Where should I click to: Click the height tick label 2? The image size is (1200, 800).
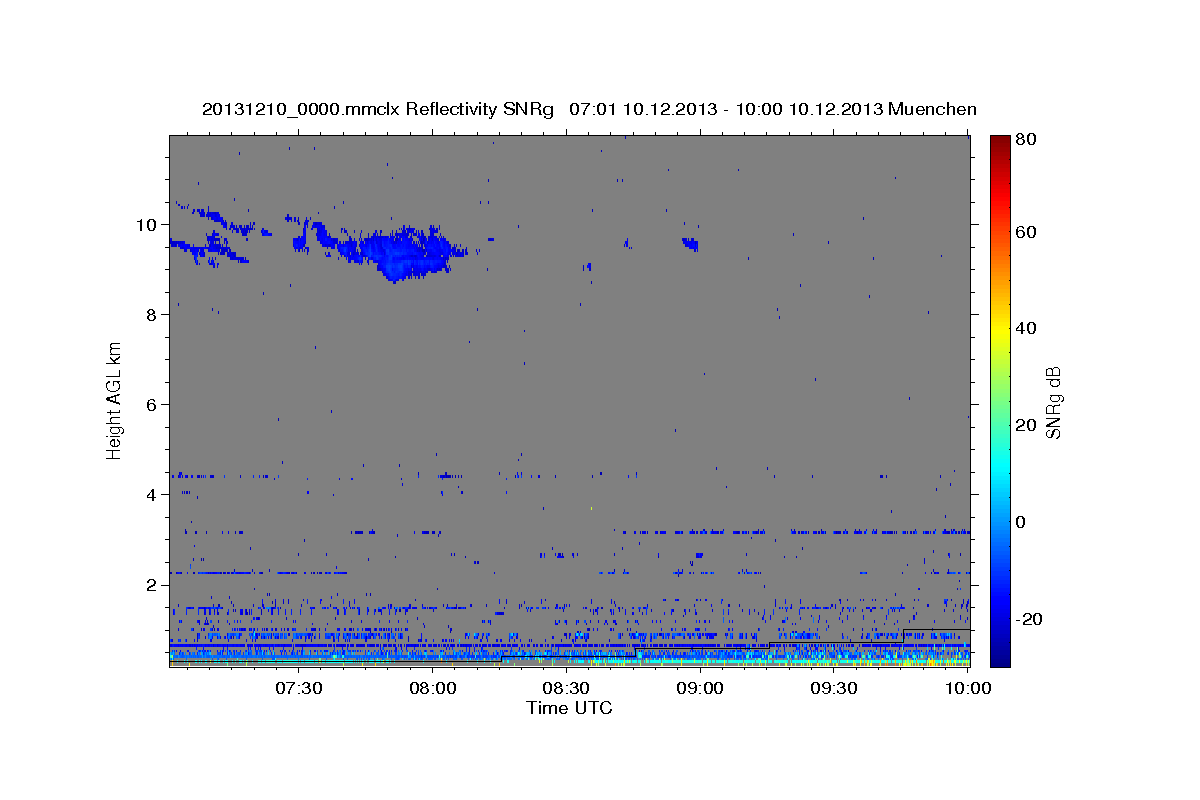coord(152,584)
